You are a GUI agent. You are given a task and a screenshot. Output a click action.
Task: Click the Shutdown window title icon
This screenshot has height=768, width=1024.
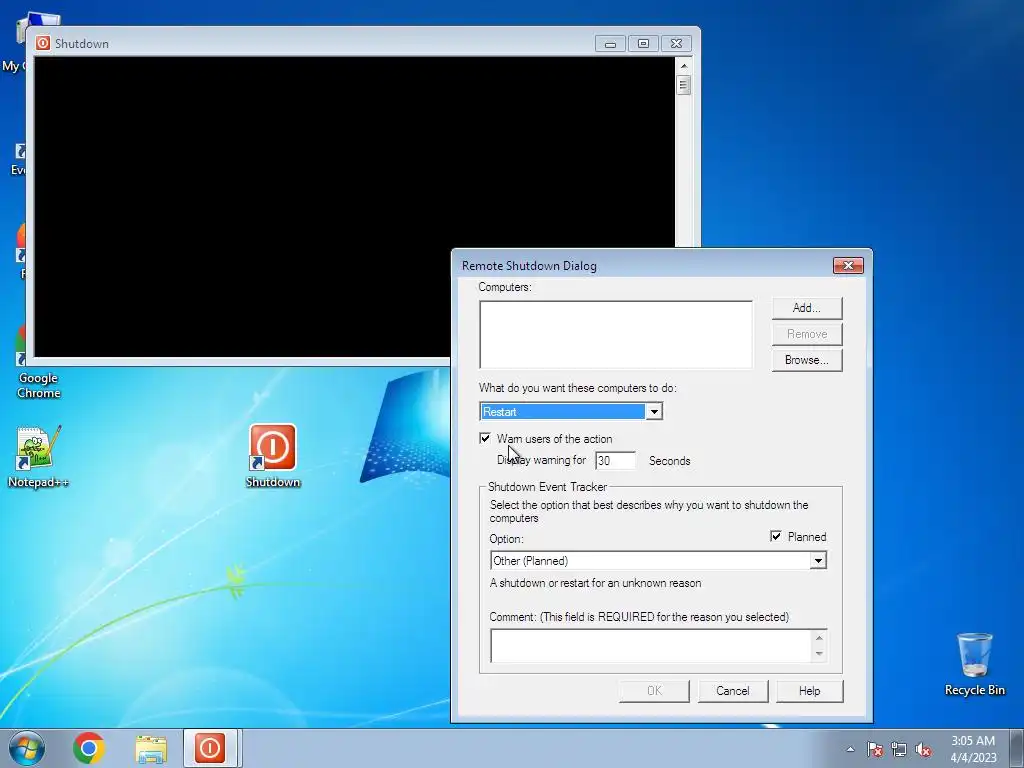[43, 43]
